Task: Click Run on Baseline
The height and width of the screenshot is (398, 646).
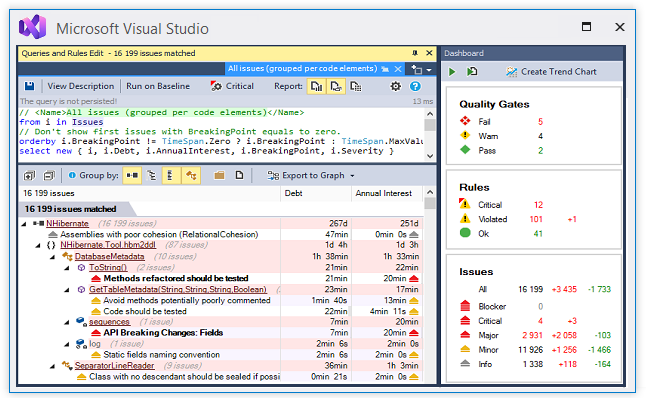Action: (158, 86)
